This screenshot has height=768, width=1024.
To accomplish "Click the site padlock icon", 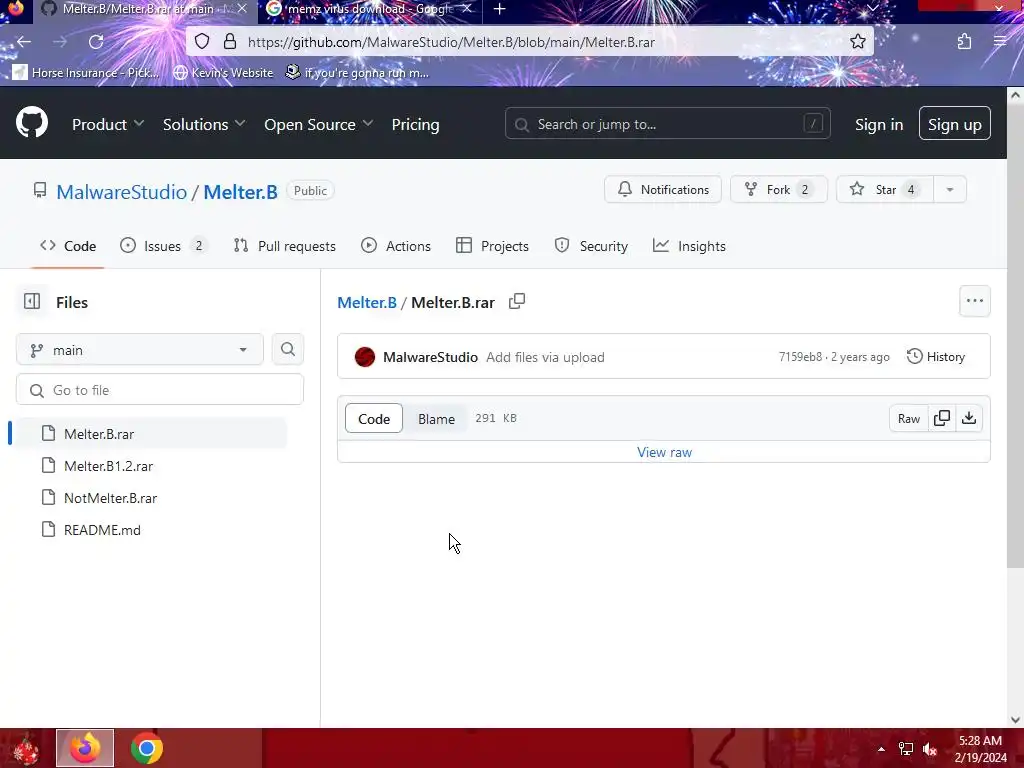I will point(229,42).
